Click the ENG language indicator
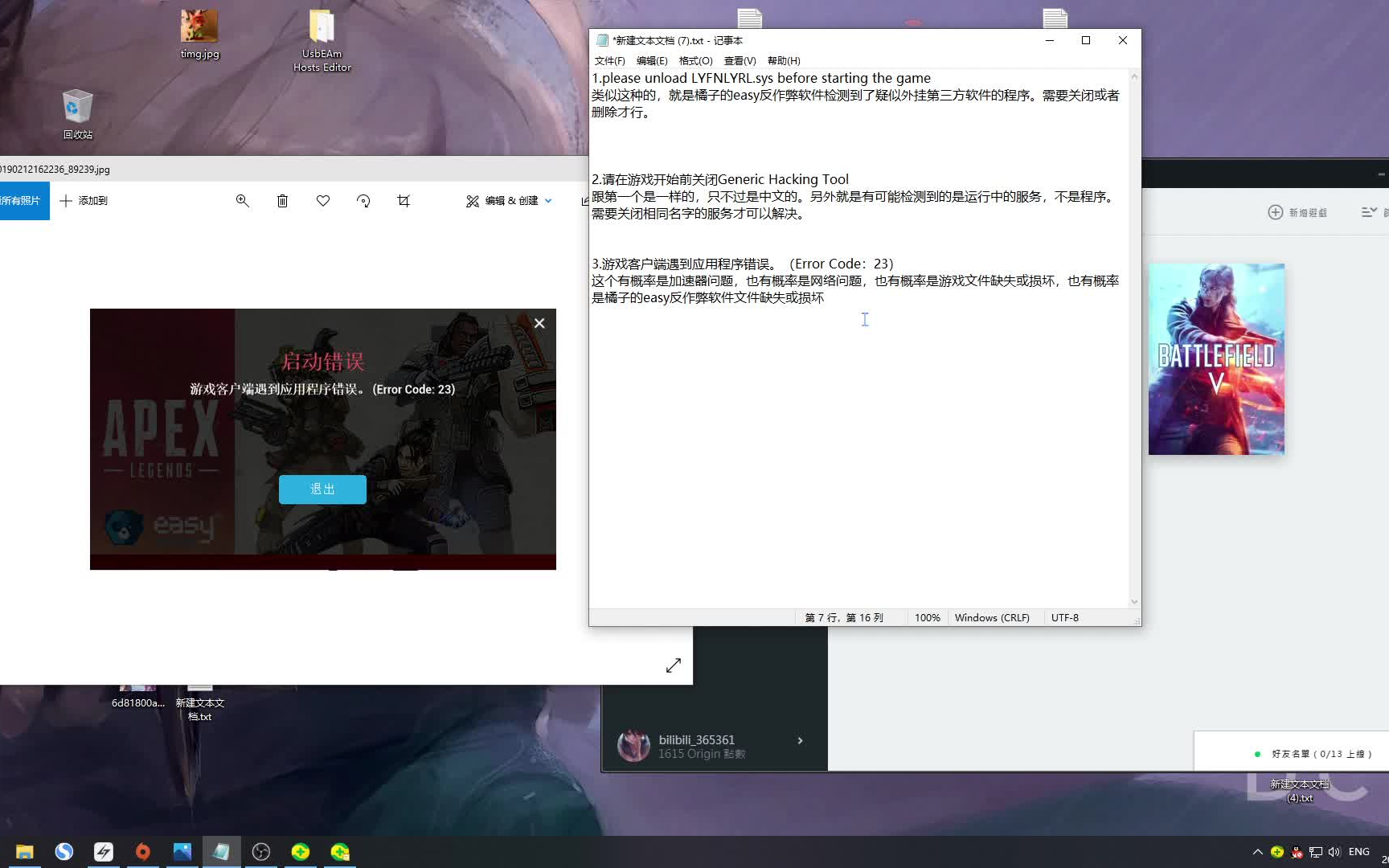 [x=1359, y=852]
